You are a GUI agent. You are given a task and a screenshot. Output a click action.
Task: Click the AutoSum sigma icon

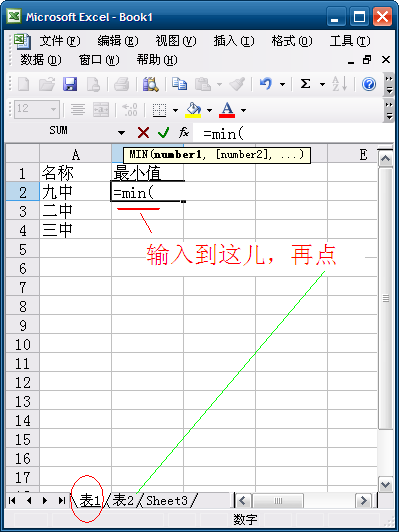click(x=305, y=84)
